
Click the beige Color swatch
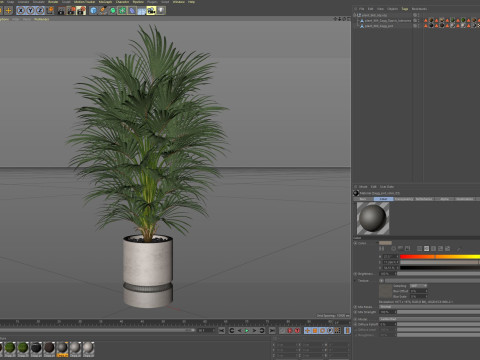[385, 243]
